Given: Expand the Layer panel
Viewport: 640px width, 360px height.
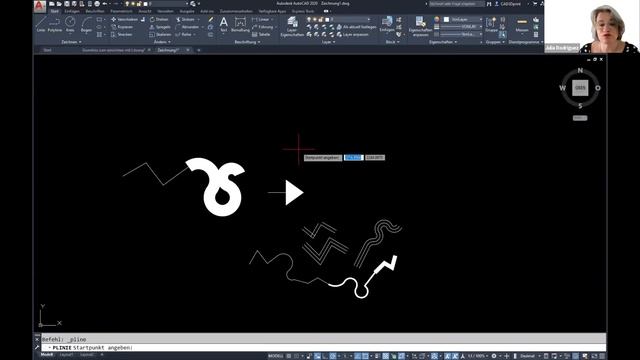Looking at the screenshot, I should [329, 42].
